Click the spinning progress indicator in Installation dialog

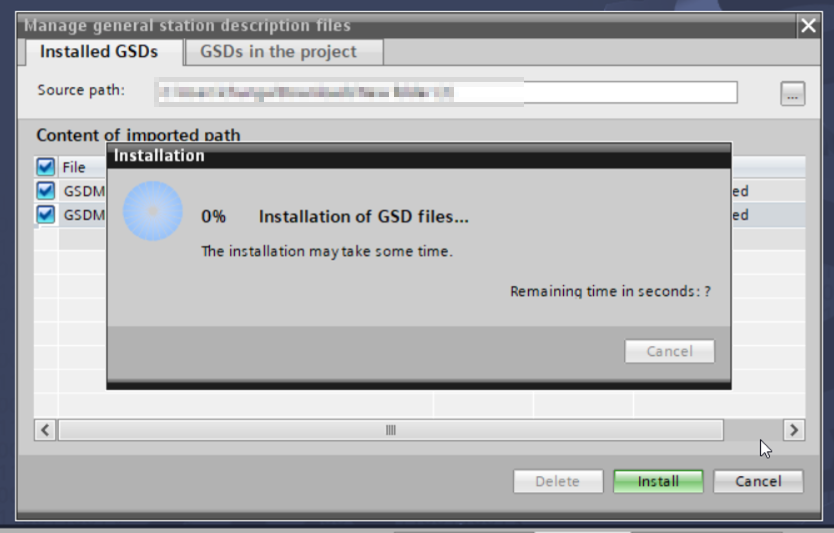[153, 211]
